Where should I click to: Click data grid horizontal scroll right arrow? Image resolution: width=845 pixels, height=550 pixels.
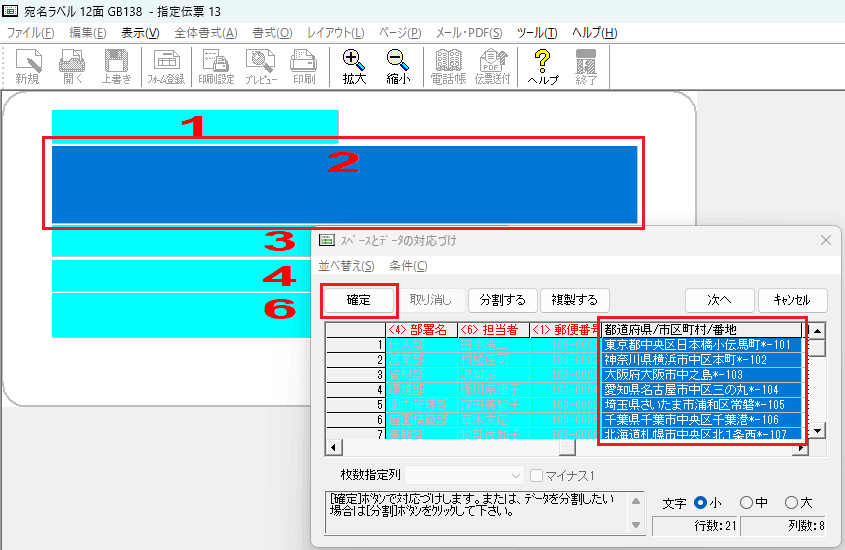point(801,448)
